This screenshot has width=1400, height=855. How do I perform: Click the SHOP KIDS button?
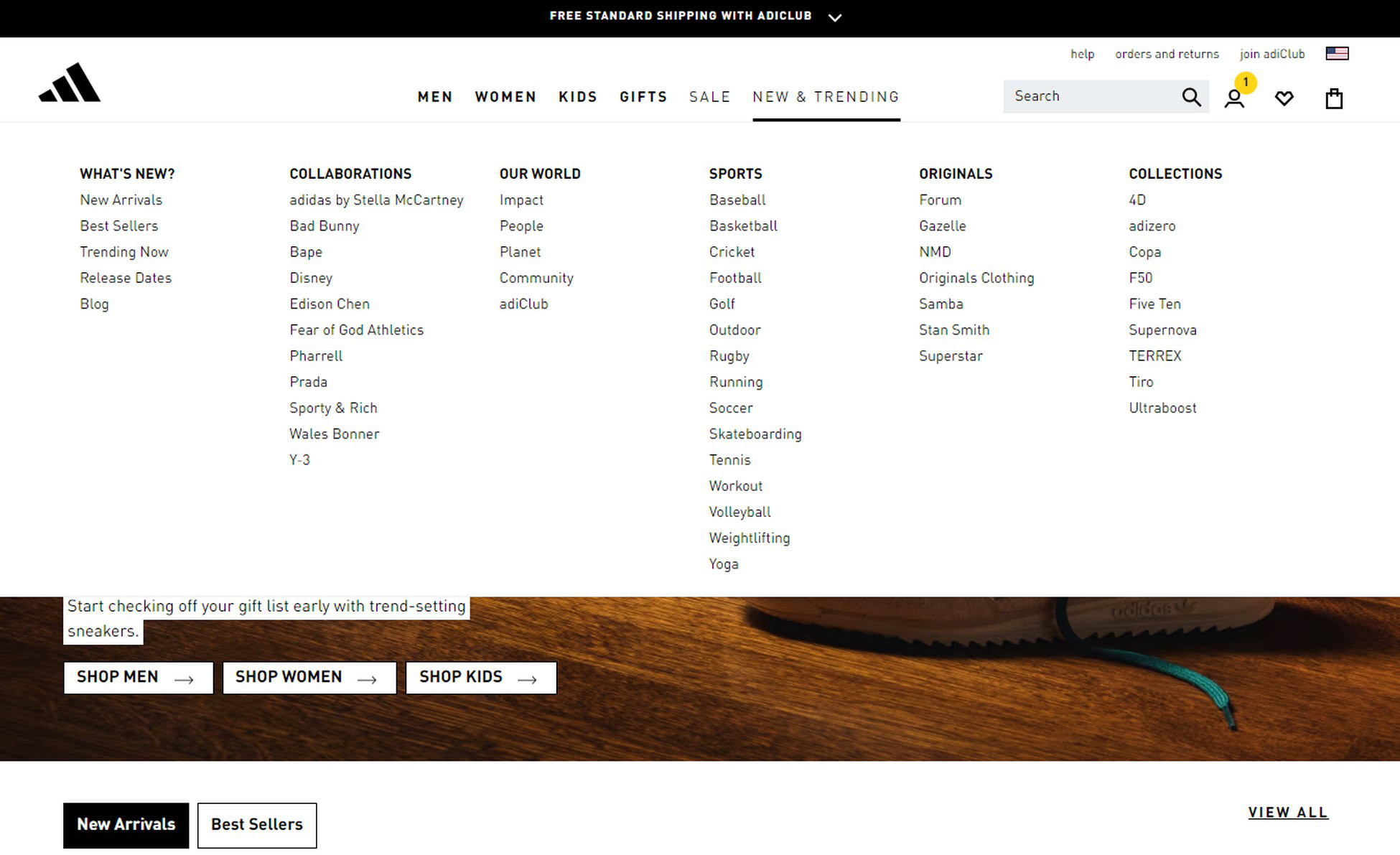[x=481, y=678]
